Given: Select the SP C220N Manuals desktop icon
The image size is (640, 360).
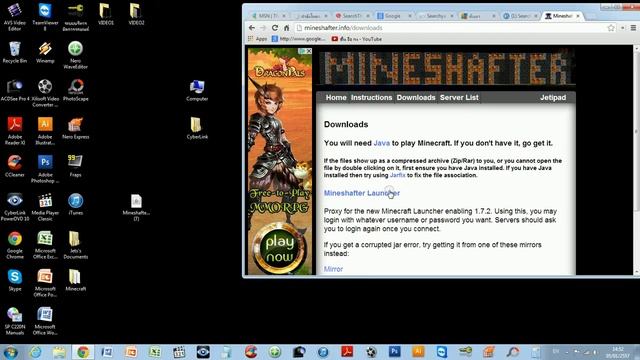Looking at the screenshot, I should [15, 321].
